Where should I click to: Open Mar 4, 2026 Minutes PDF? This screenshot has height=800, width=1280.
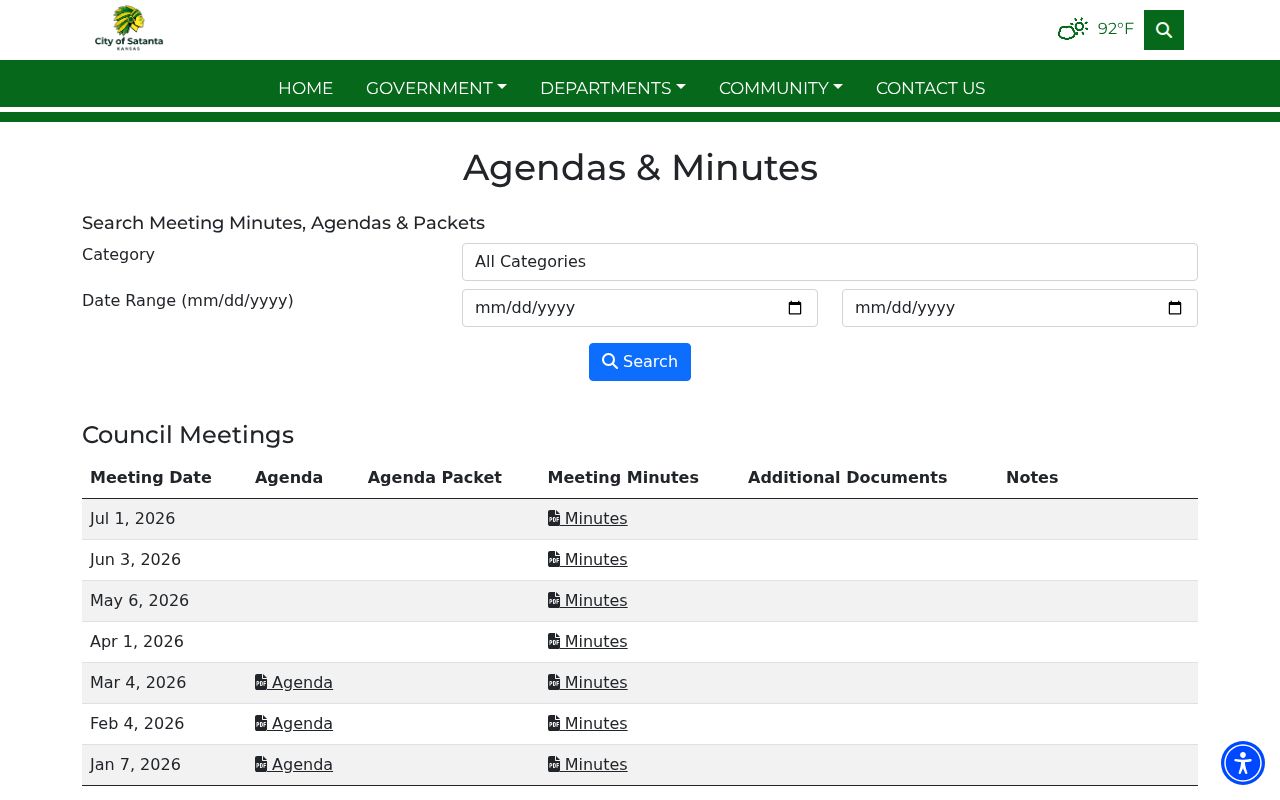click(x=588, y=682)
